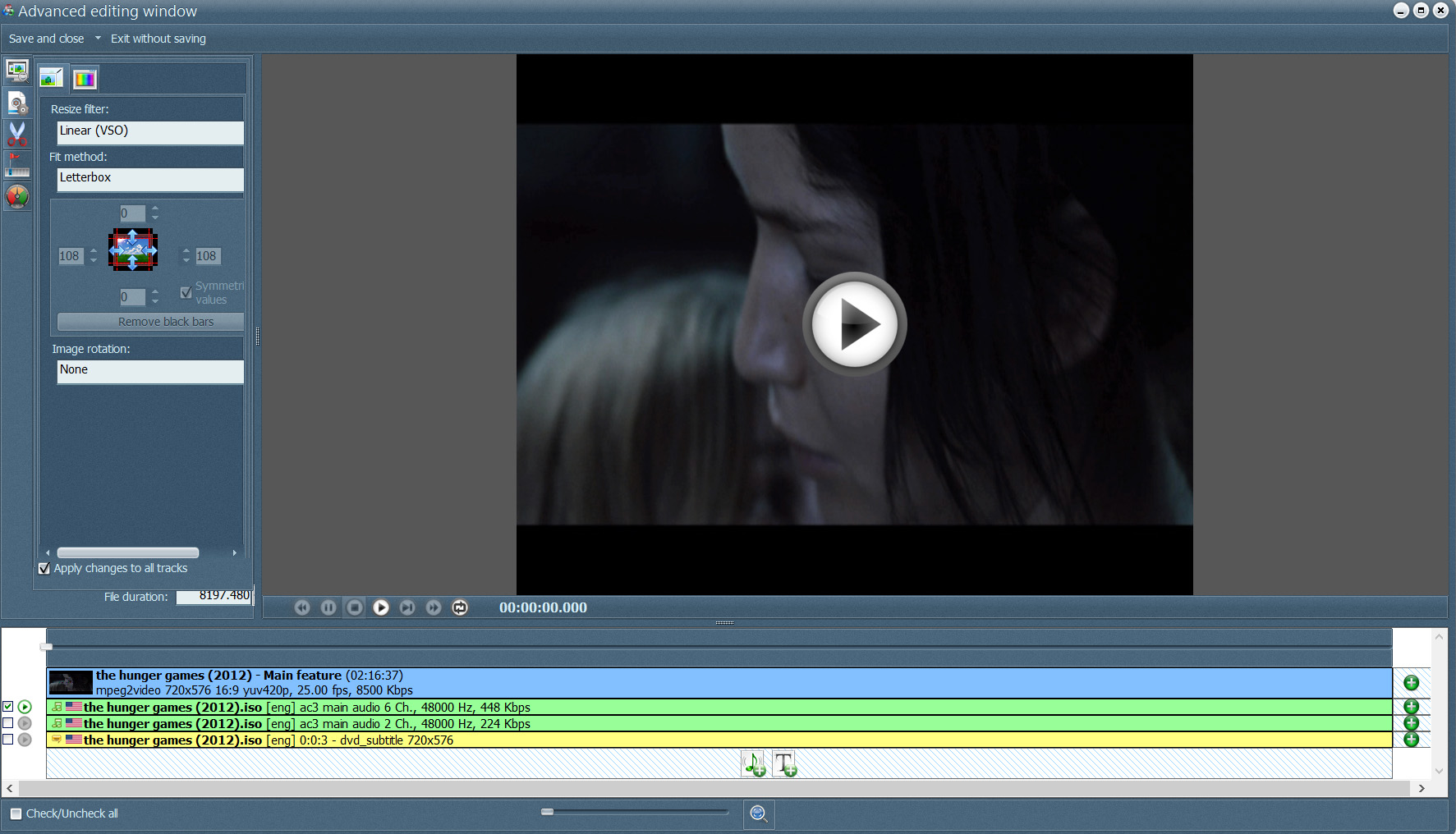Switch to the color spectrum tab
This screenshot has height=834, width=1456.
pyautogui.click(x=85, y=79)
